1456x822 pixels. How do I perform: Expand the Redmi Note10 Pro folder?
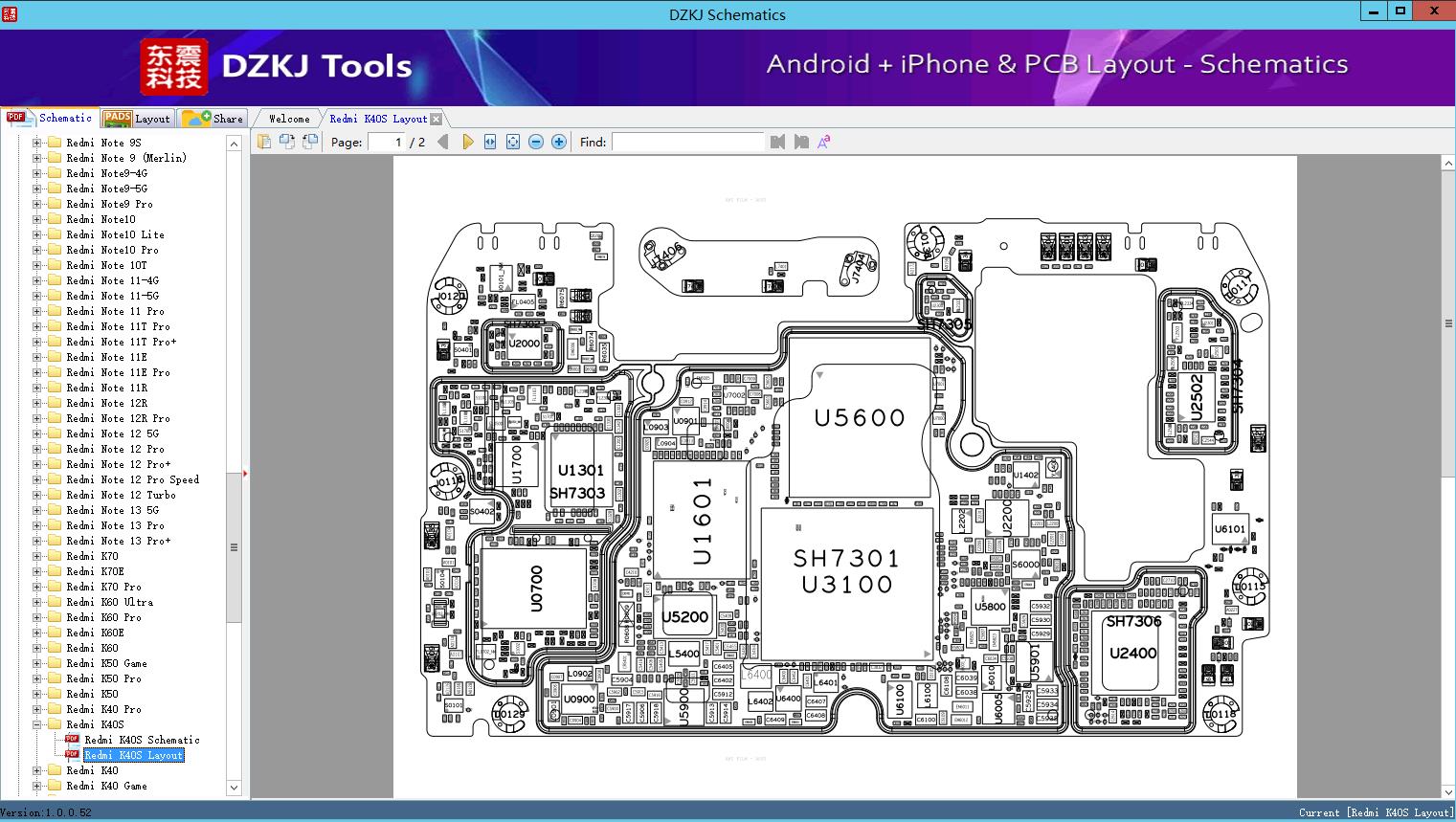pyautogui.click(x=36, y=250)
